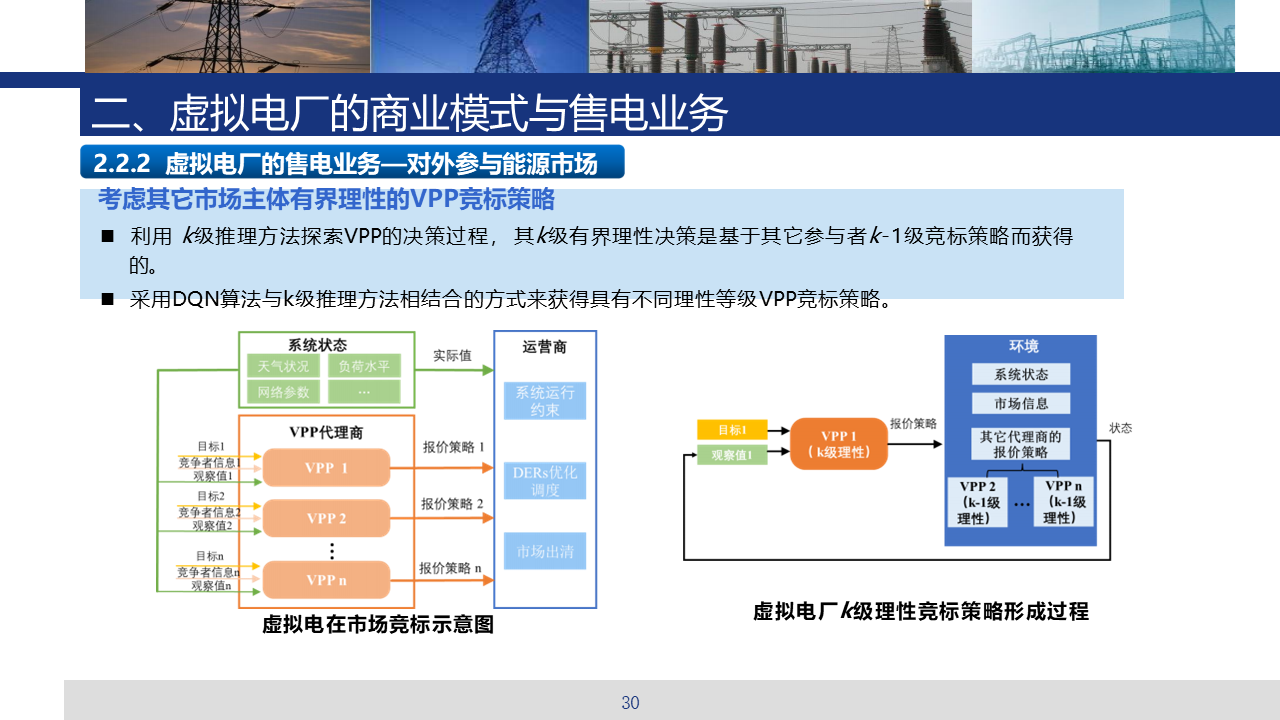This screenshot has width=1280, height=720.
Task: Select the 2.2.2 虚拟电厂的售电业务 section label
Action: coord(352,162)
